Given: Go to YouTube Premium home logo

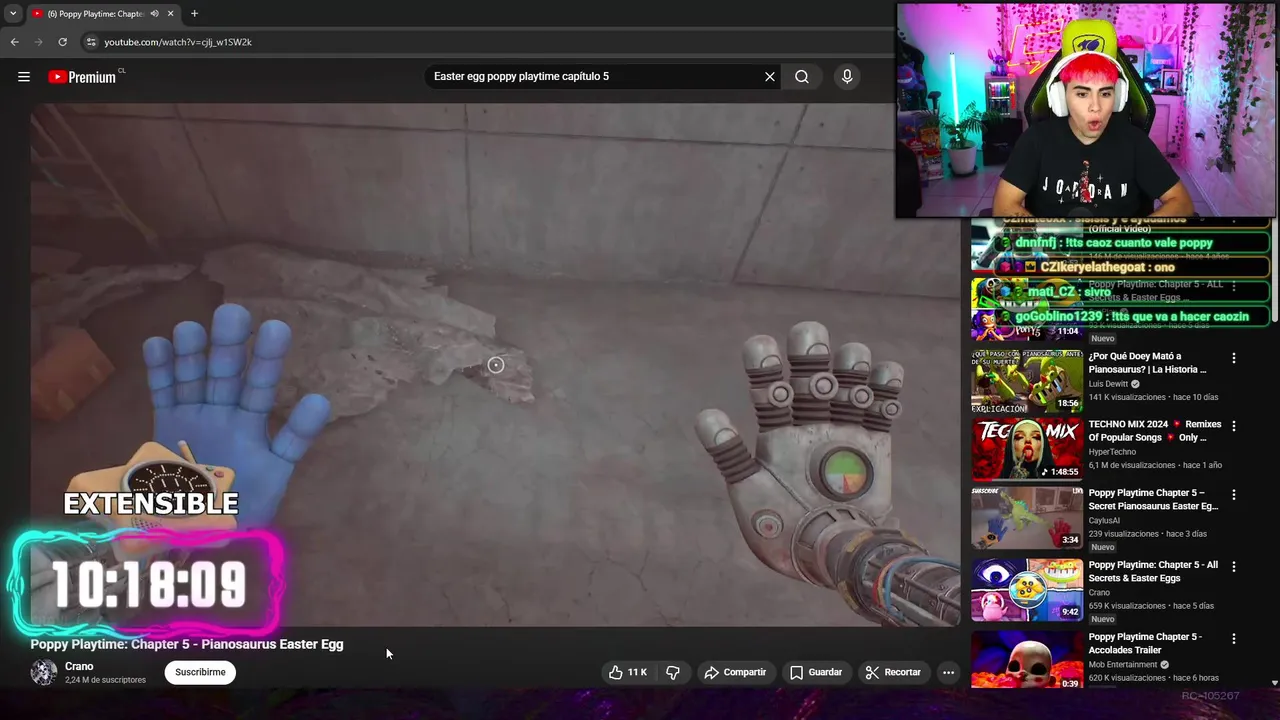Looking at the screenshot, I should 82,77.
